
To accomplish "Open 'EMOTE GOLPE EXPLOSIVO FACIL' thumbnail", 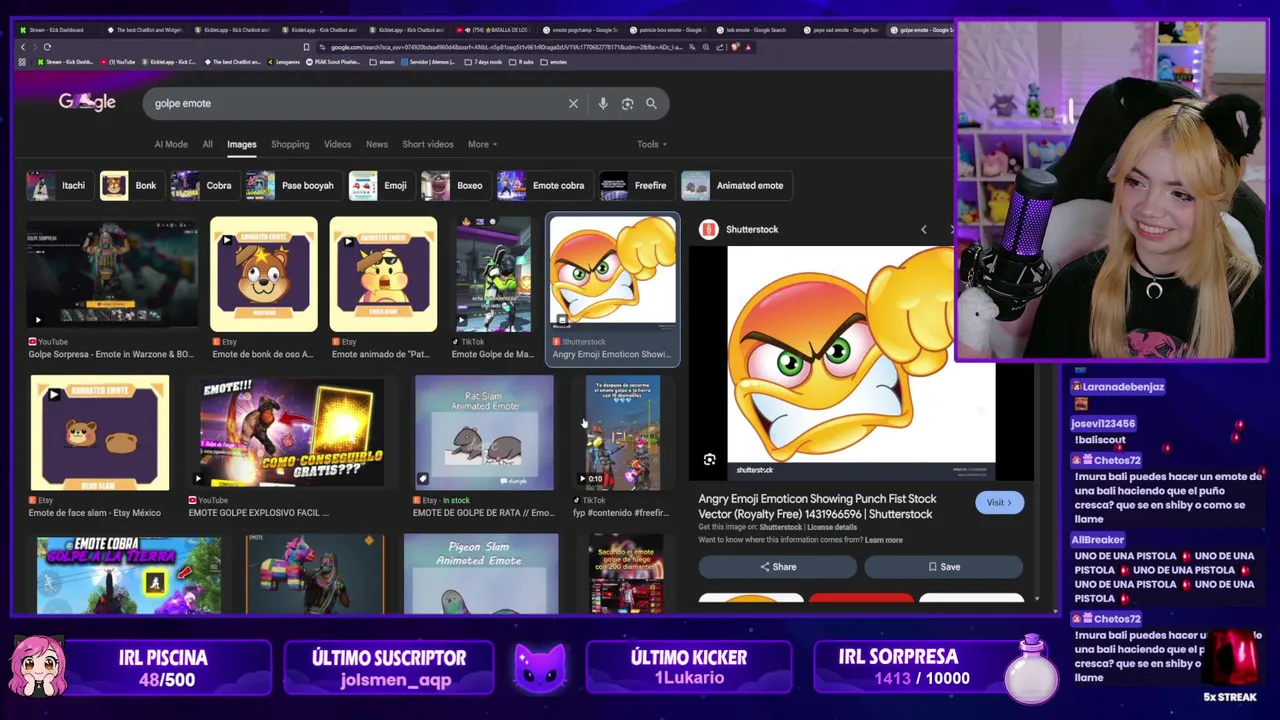I will (291, 432).
